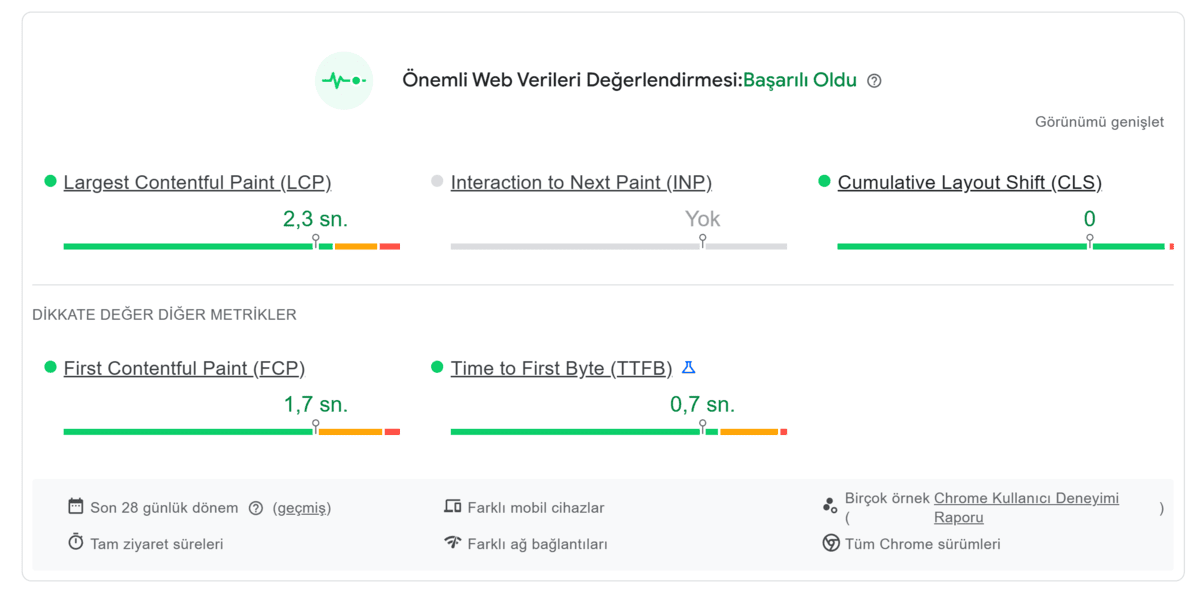Click the green pulse assessment icon
Image resolution: width=1200 pixels, height=590 pixels.
tap(344, 80)
